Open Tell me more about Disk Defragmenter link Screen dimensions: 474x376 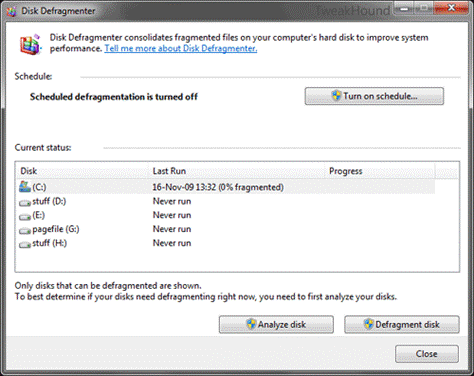181,49
